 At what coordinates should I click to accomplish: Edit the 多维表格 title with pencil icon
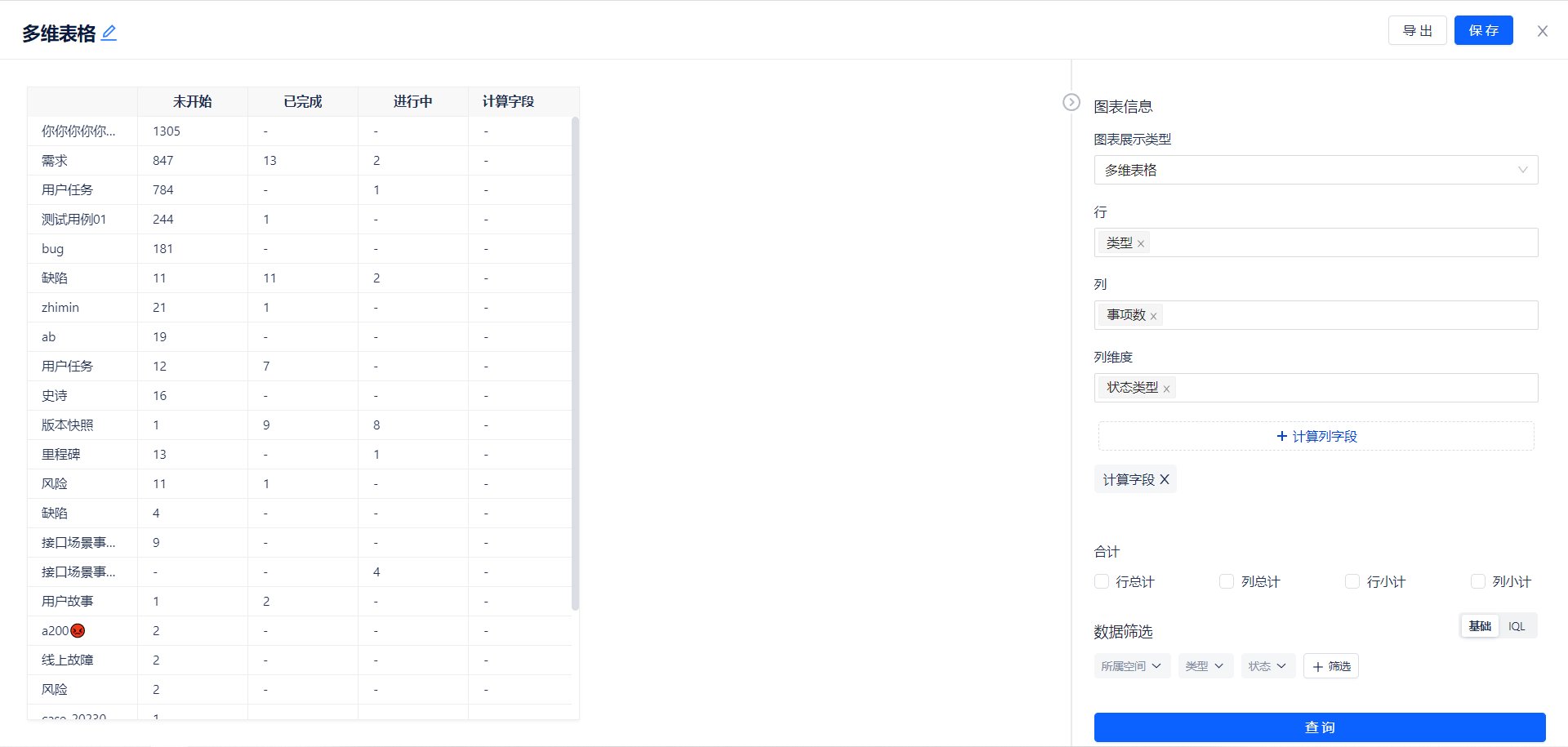coord(109,33)
